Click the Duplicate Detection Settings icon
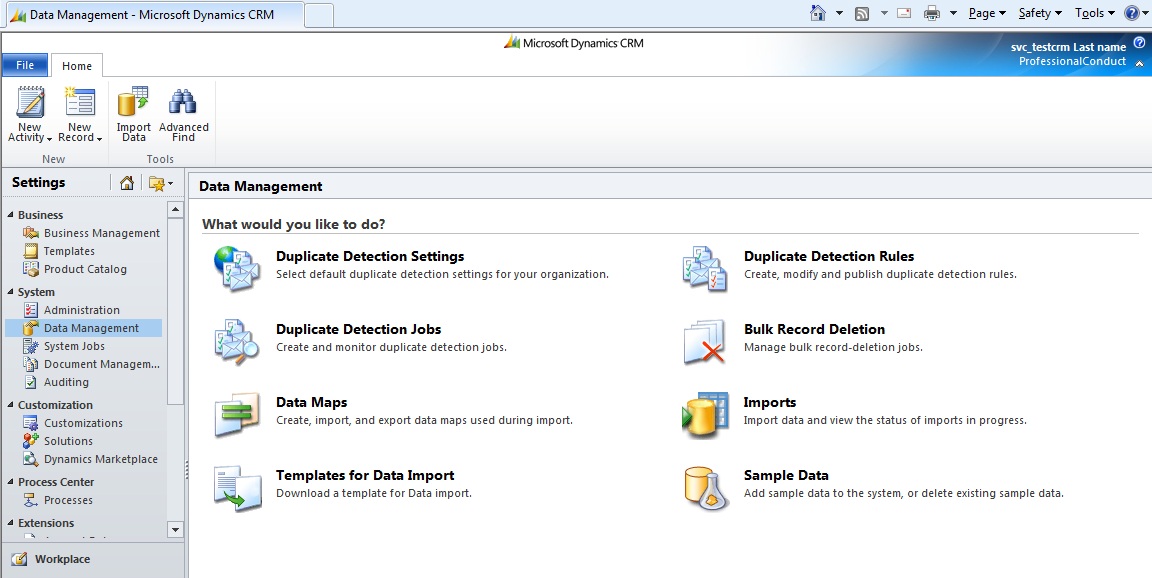 [x=237, y=268]
